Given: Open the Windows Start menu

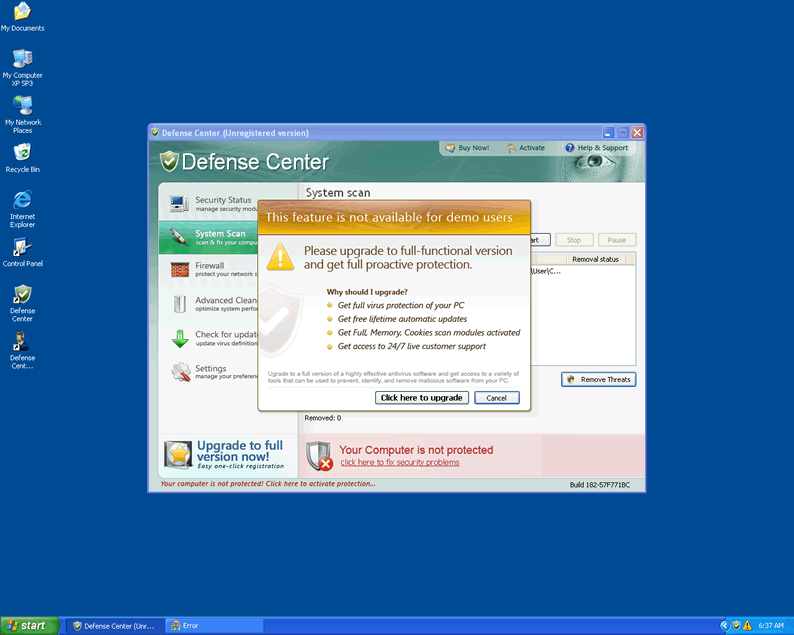Looking at the screenshot, I should [27, 625].
